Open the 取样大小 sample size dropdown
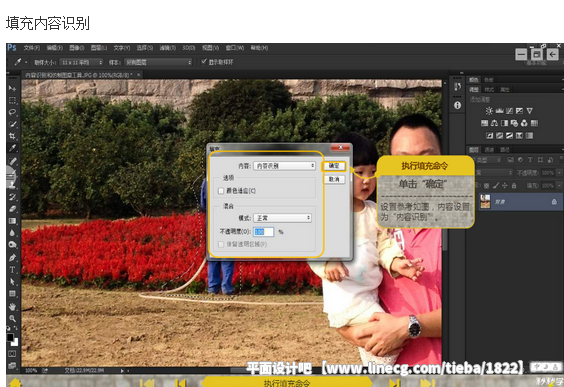Screen dimensions: 564x387 (x=81, y=62)
